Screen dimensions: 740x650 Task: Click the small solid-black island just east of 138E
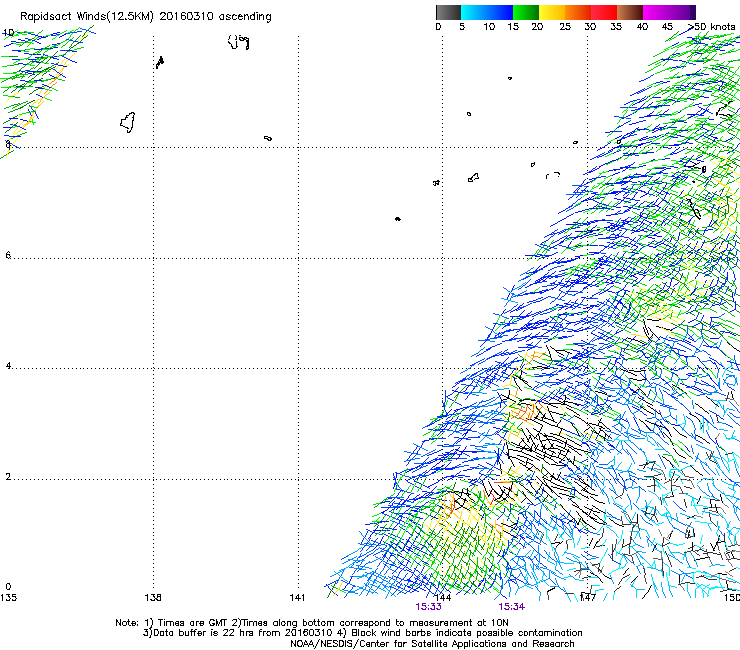pyautogui.click(x=160, y=62)
